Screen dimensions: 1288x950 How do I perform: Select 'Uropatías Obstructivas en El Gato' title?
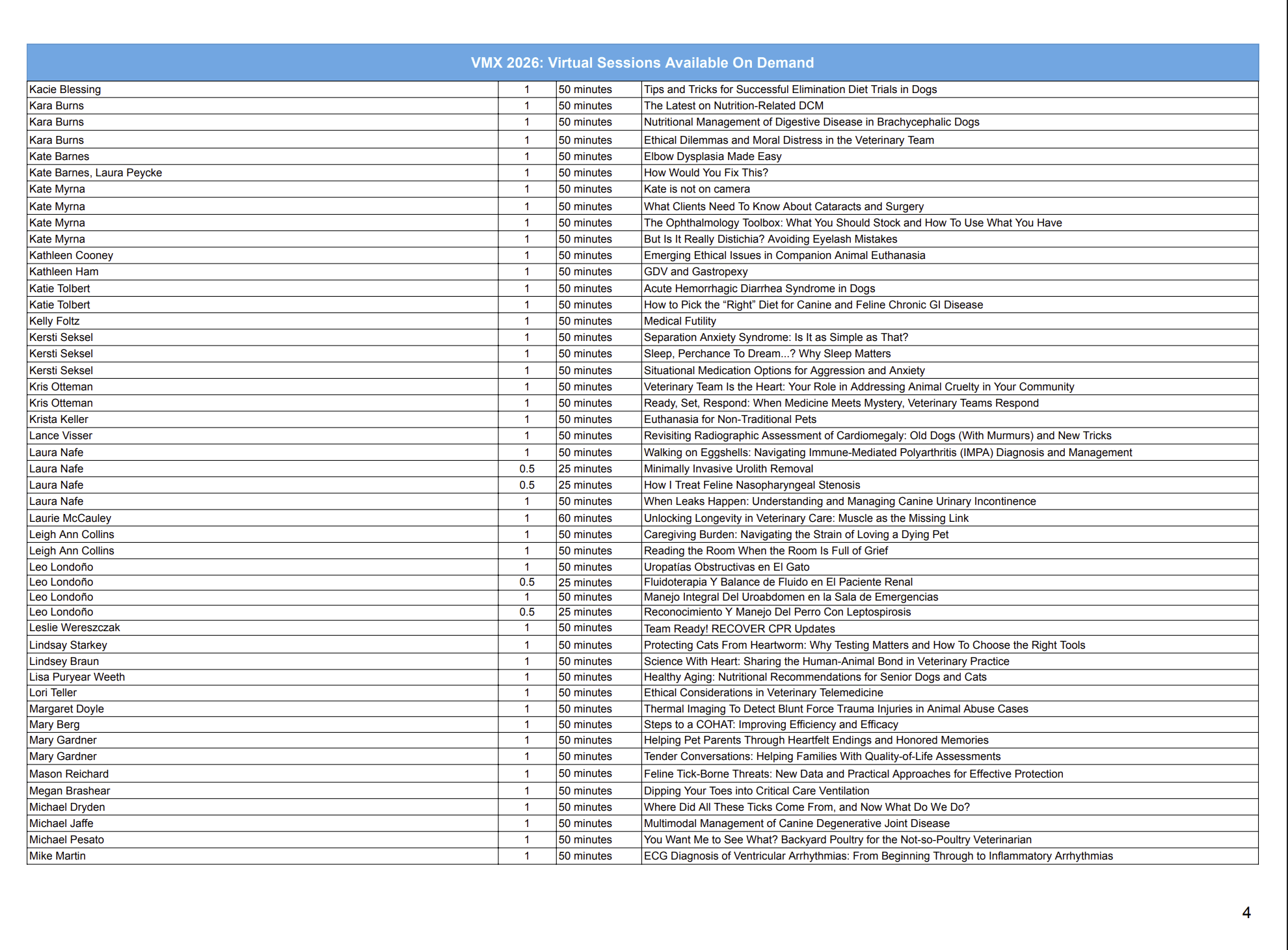(x=727, y=567)
